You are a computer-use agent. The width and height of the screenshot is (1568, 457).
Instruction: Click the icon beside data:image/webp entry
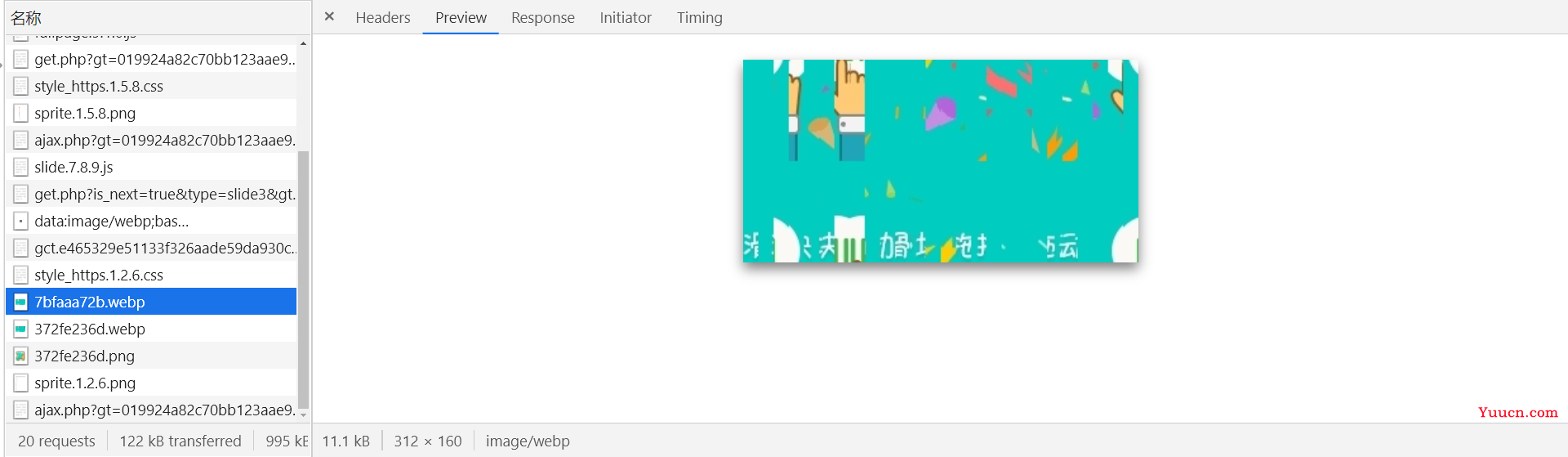(x=21, y=221)
